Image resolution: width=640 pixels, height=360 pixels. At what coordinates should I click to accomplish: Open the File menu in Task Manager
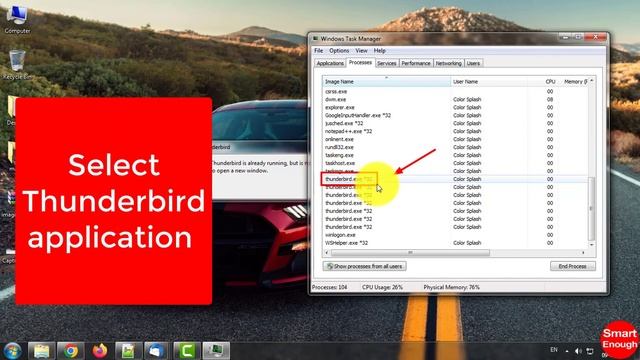pyautogui.click(x=318, y=51)
